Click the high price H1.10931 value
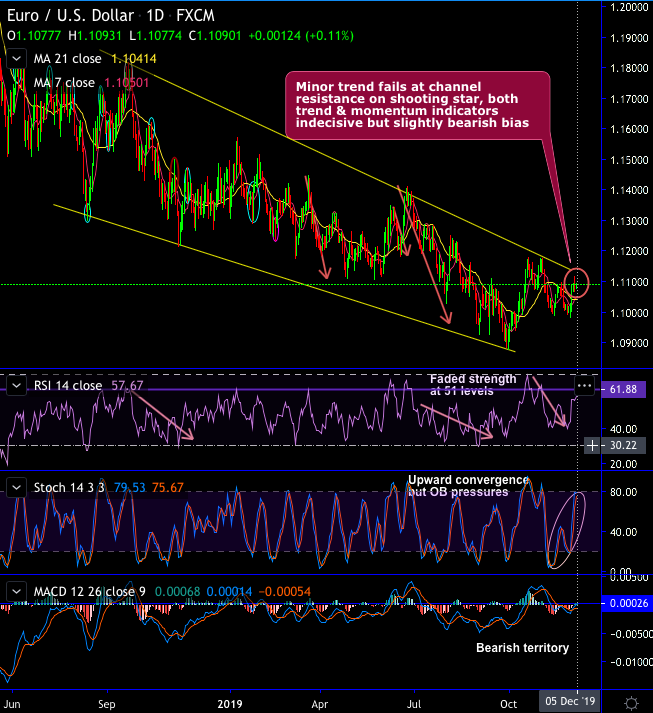Viewport: 653px width, 713px height. click(95, 36)
